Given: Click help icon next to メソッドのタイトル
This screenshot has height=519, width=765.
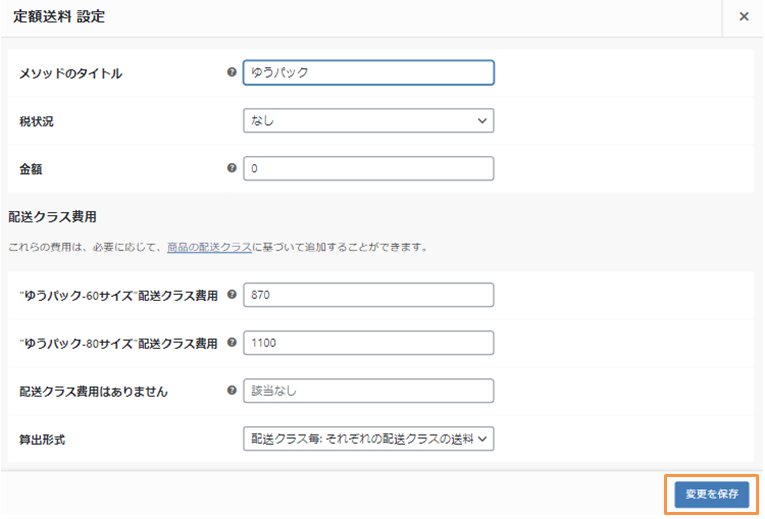Looking at the screenshot, I should (232, 72).
